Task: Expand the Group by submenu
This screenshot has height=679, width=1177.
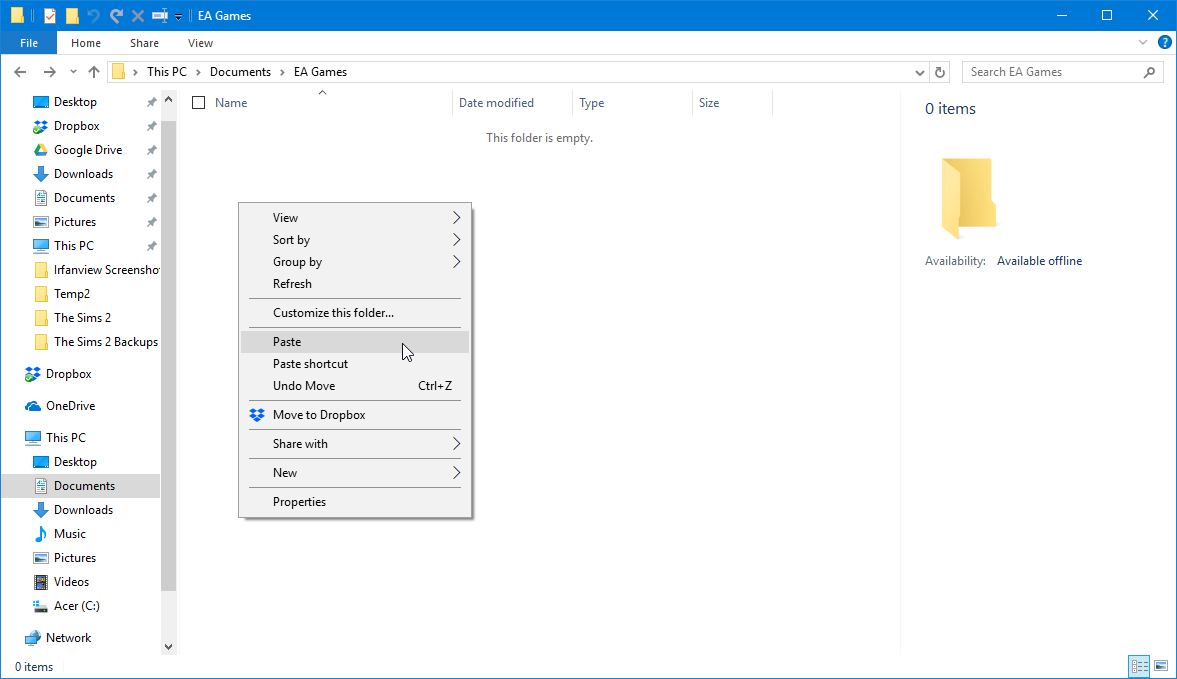Action: pos(355,262)
